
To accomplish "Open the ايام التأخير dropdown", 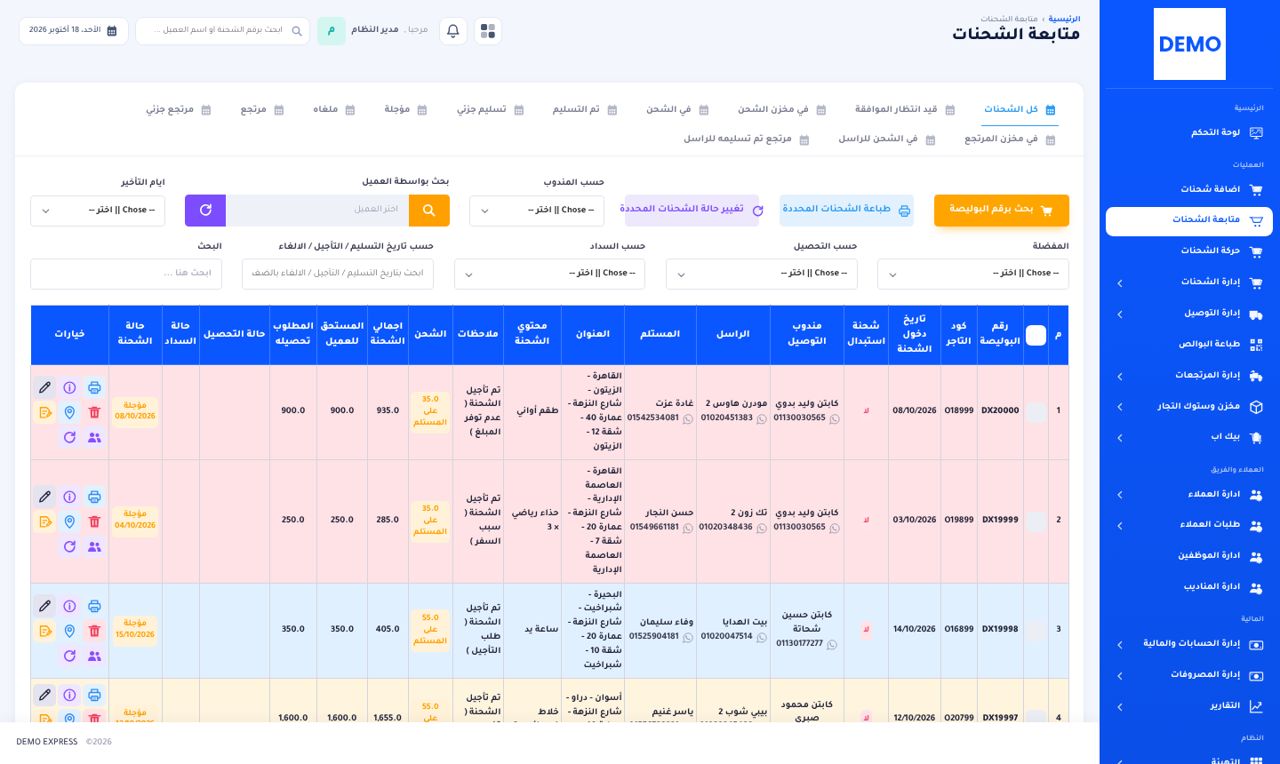I will [98, 211].
